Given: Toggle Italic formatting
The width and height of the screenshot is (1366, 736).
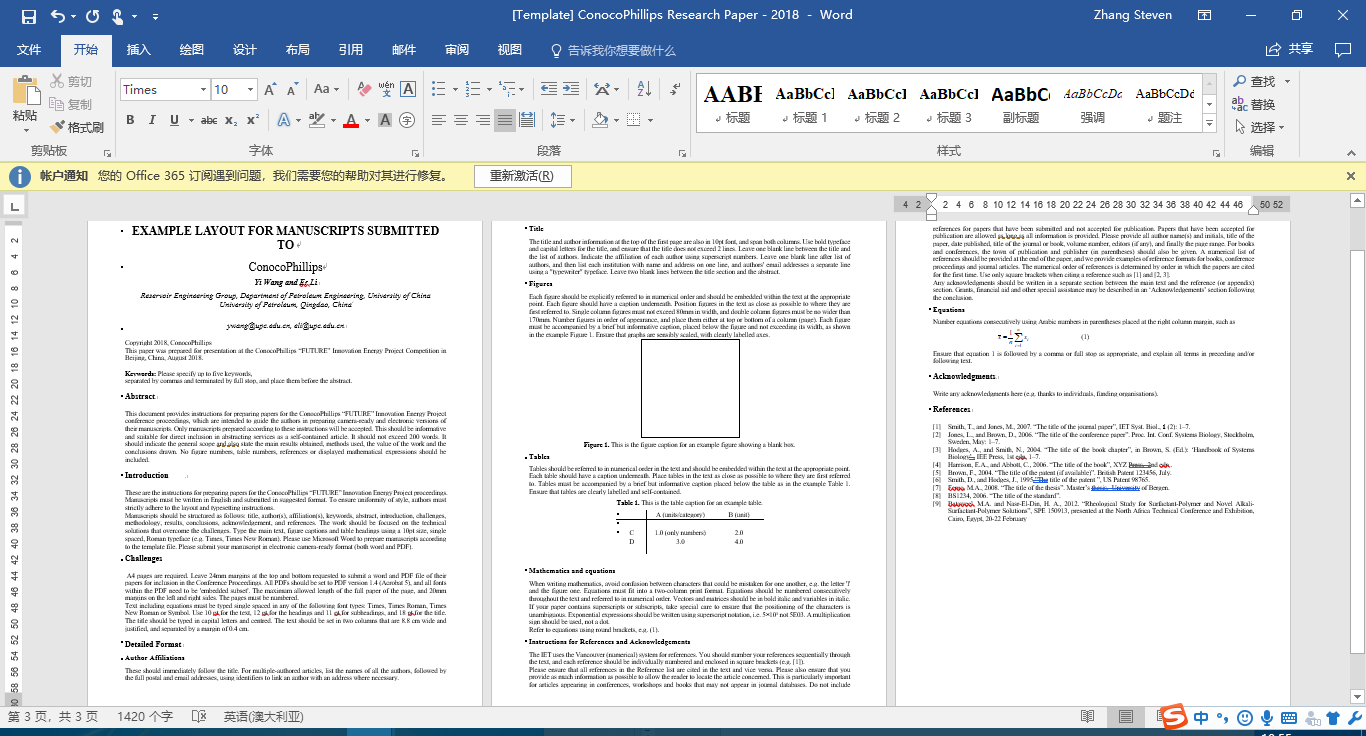Looking at the screenshot, I should [x=153, y=120].
